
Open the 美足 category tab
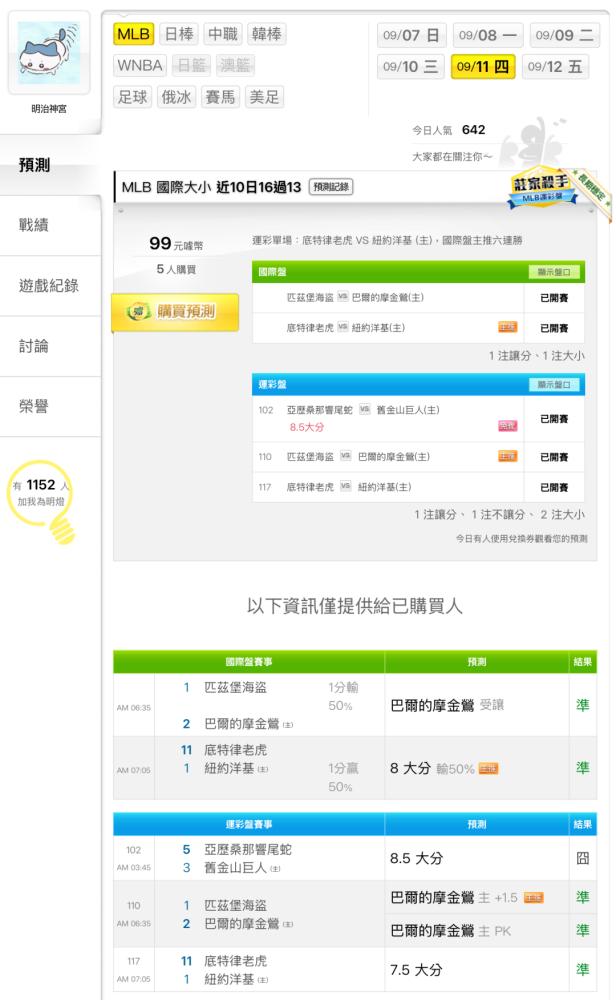click(x=264, y=97)
